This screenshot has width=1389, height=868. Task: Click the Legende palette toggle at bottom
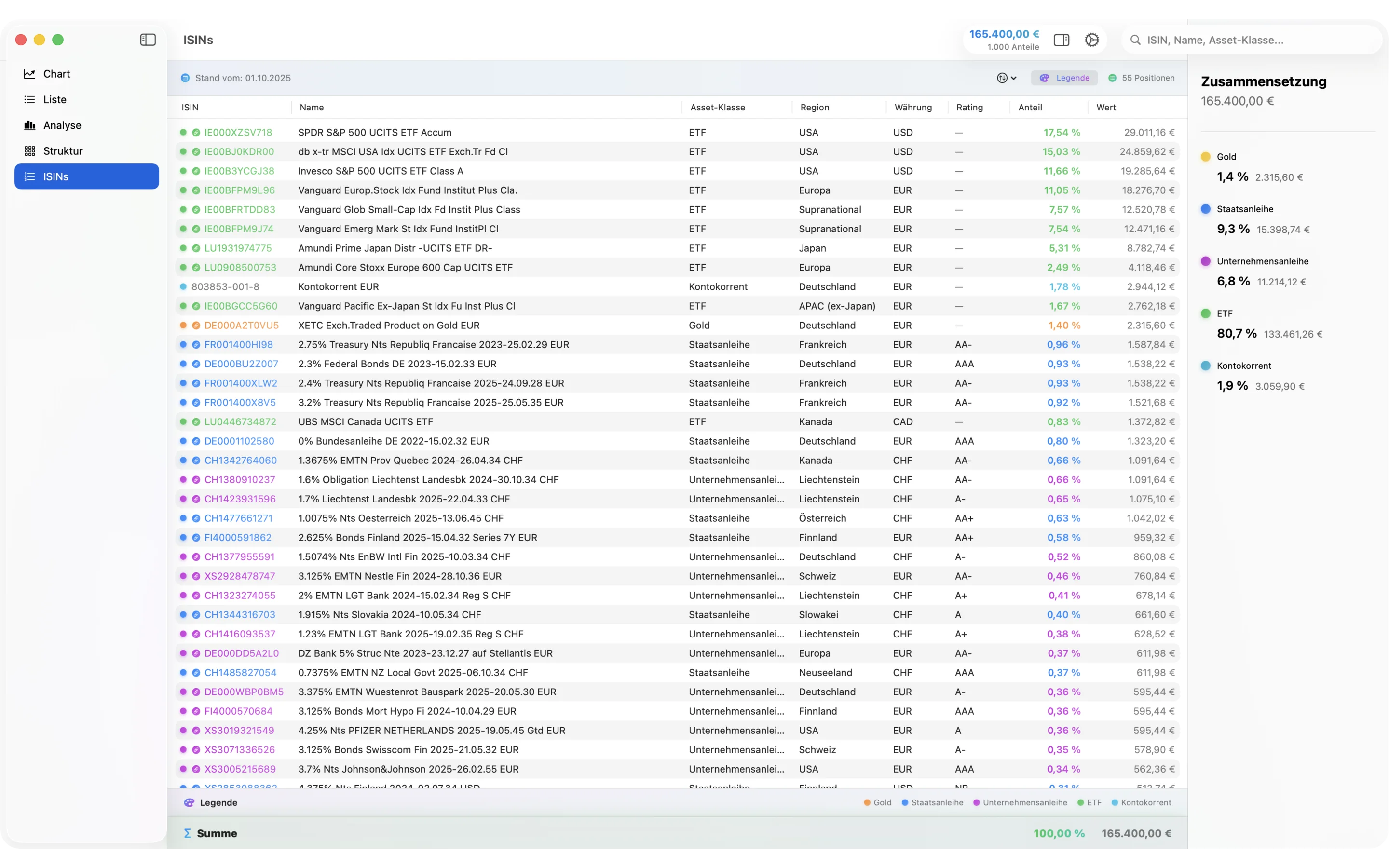190,802
